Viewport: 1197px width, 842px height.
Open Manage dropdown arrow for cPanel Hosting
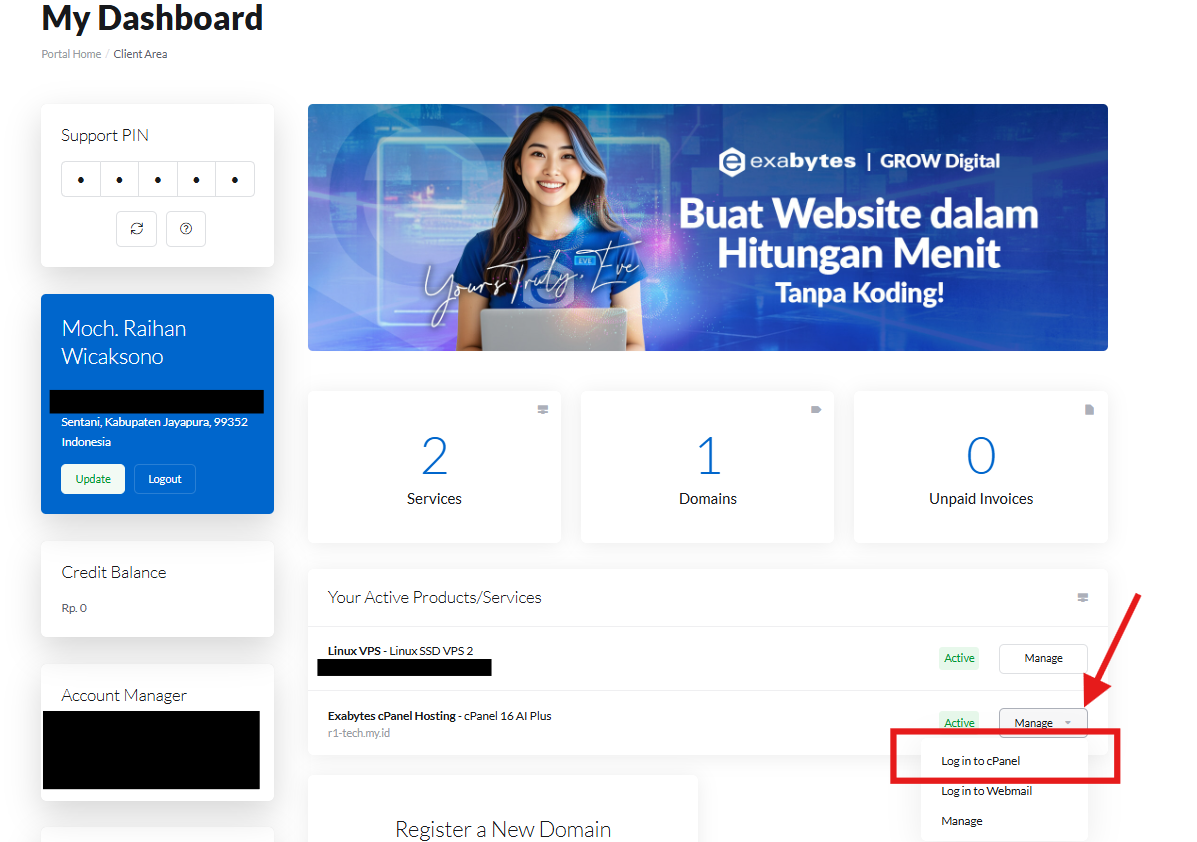coord(1068,723)
